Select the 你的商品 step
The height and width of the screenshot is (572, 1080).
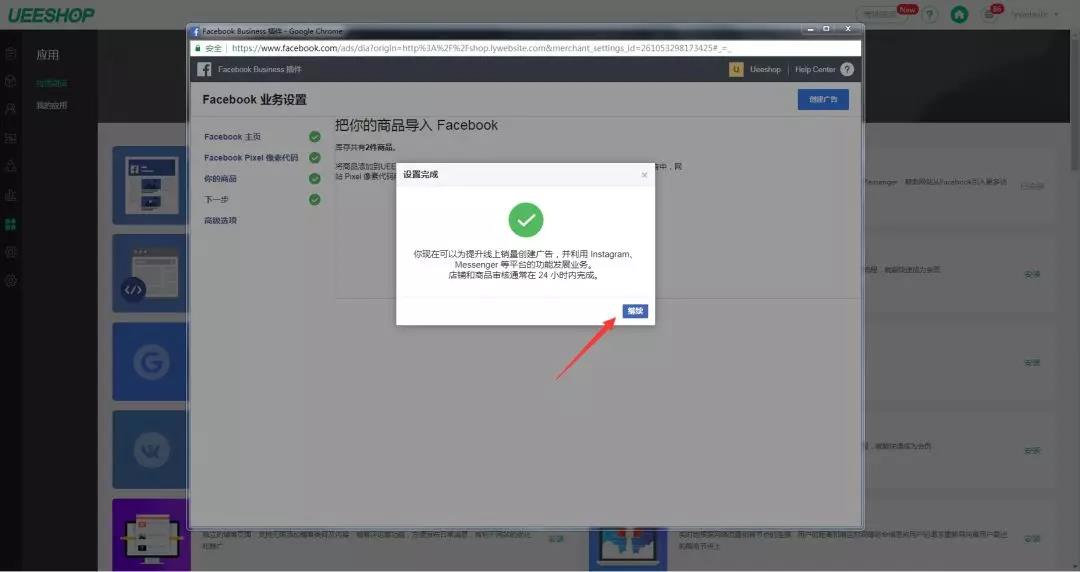220,178
